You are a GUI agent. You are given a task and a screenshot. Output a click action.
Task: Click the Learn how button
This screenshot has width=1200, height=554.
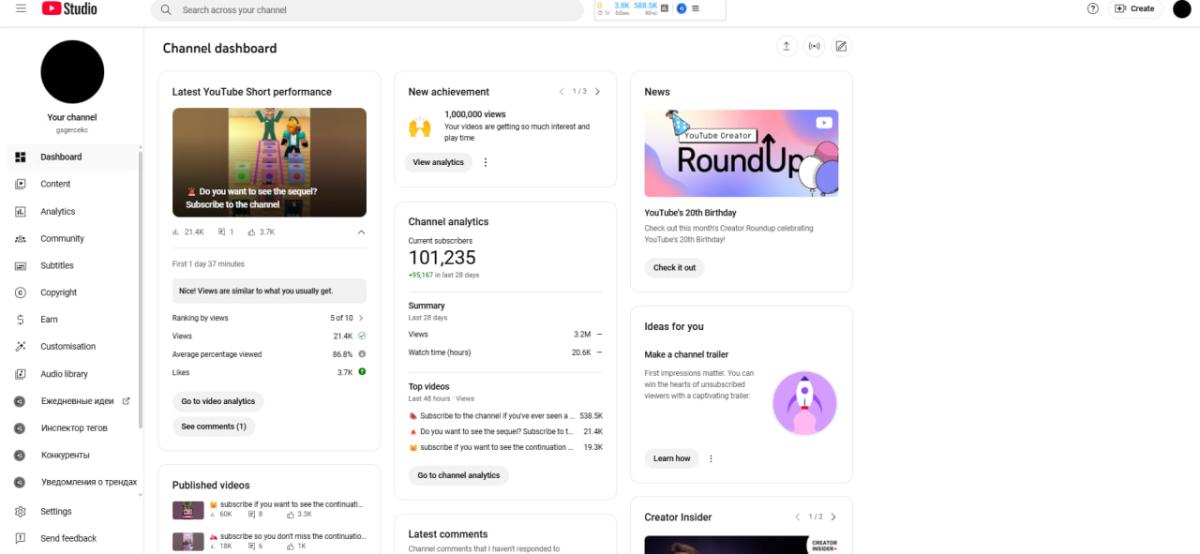(x=672, y=458)
